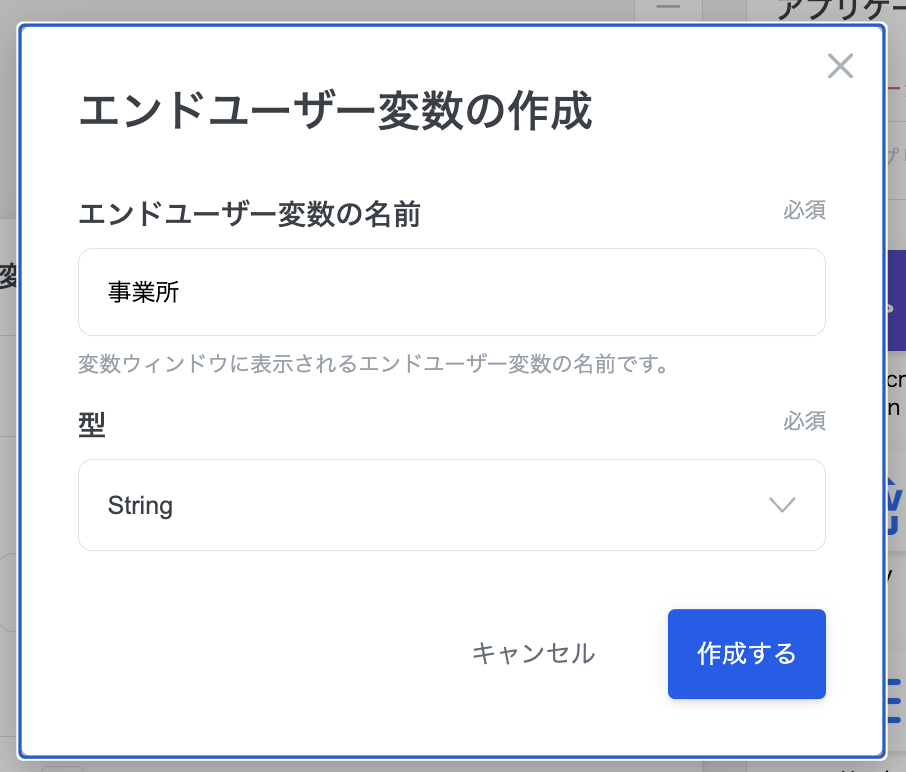
Task: Click the エンドユーザー変数の作成 dialog title
Action: click(335, 111)
